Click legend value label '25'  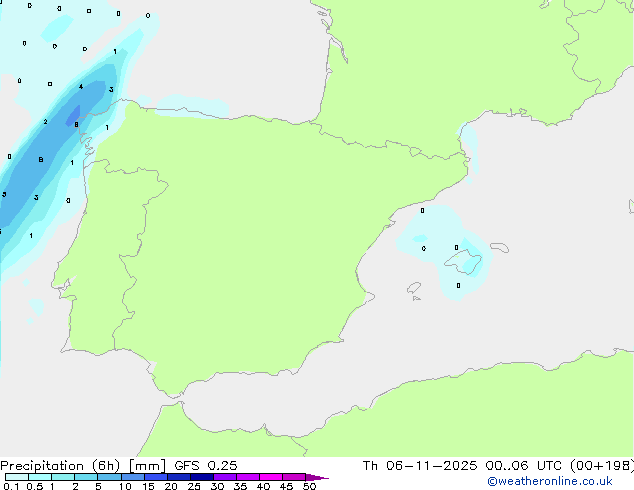click(x=194, y=486)
